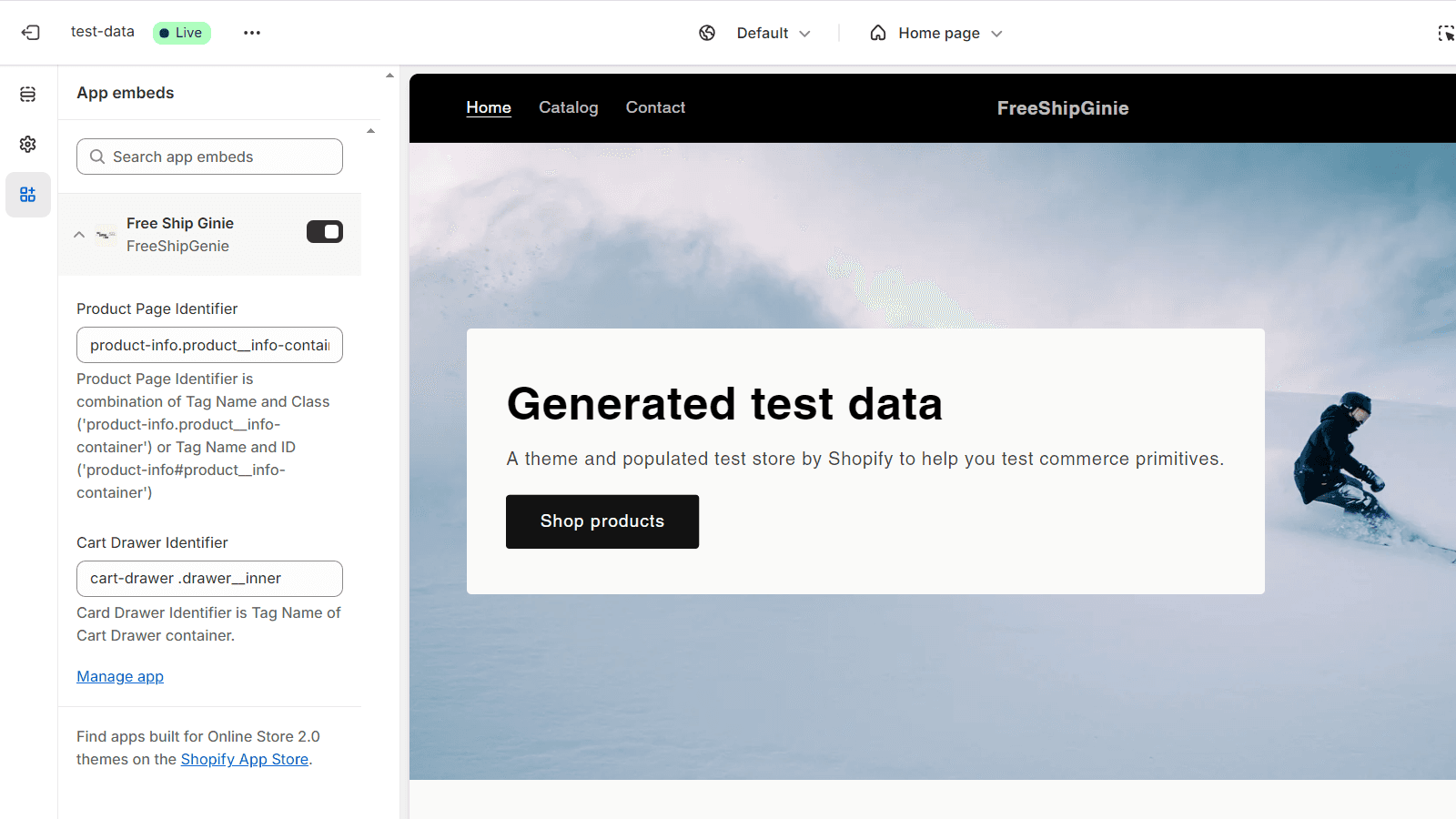Click the inspector selection icon at top right
1456x819 pixels.
[x=1445, y=34]
